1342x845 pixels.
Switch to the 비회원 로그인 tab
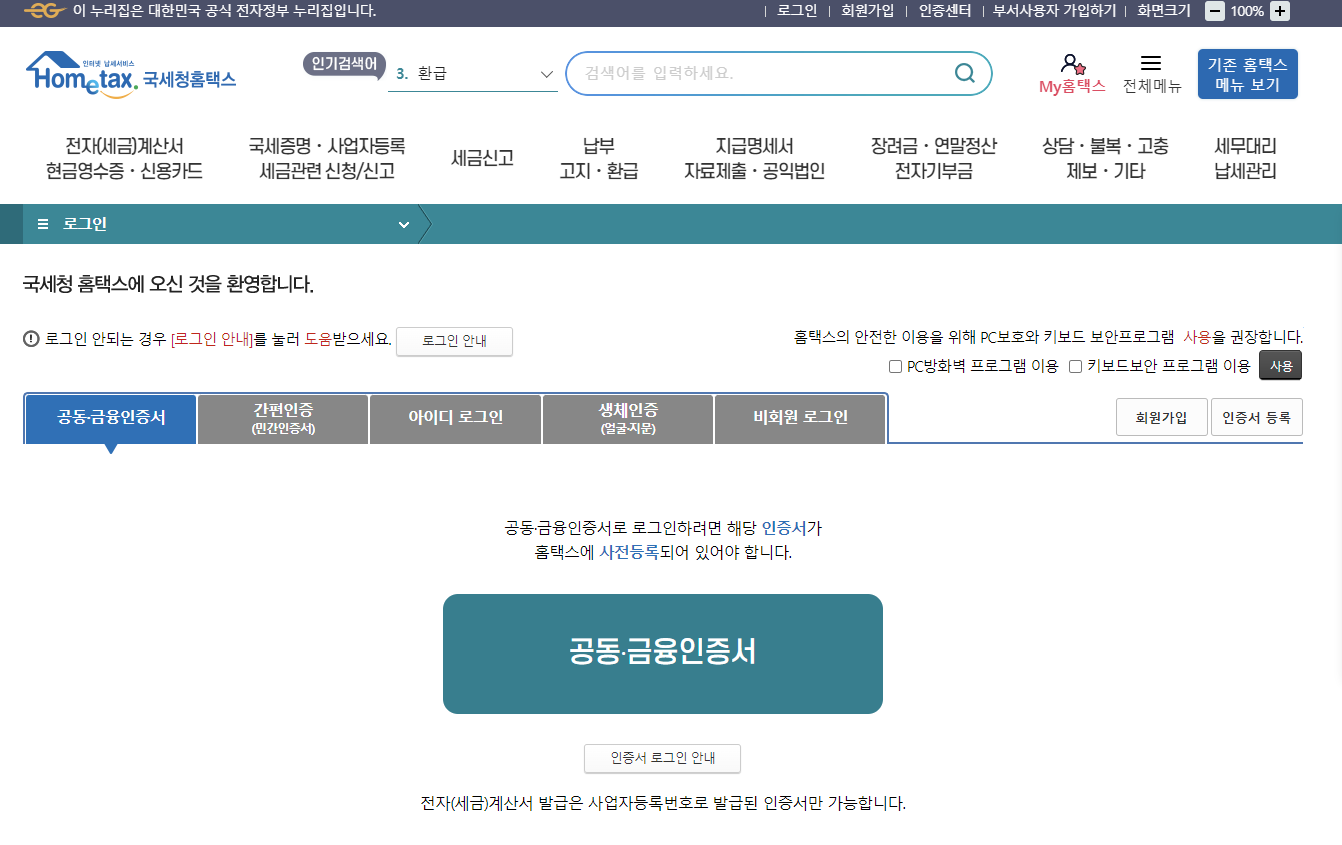(799, 418)
